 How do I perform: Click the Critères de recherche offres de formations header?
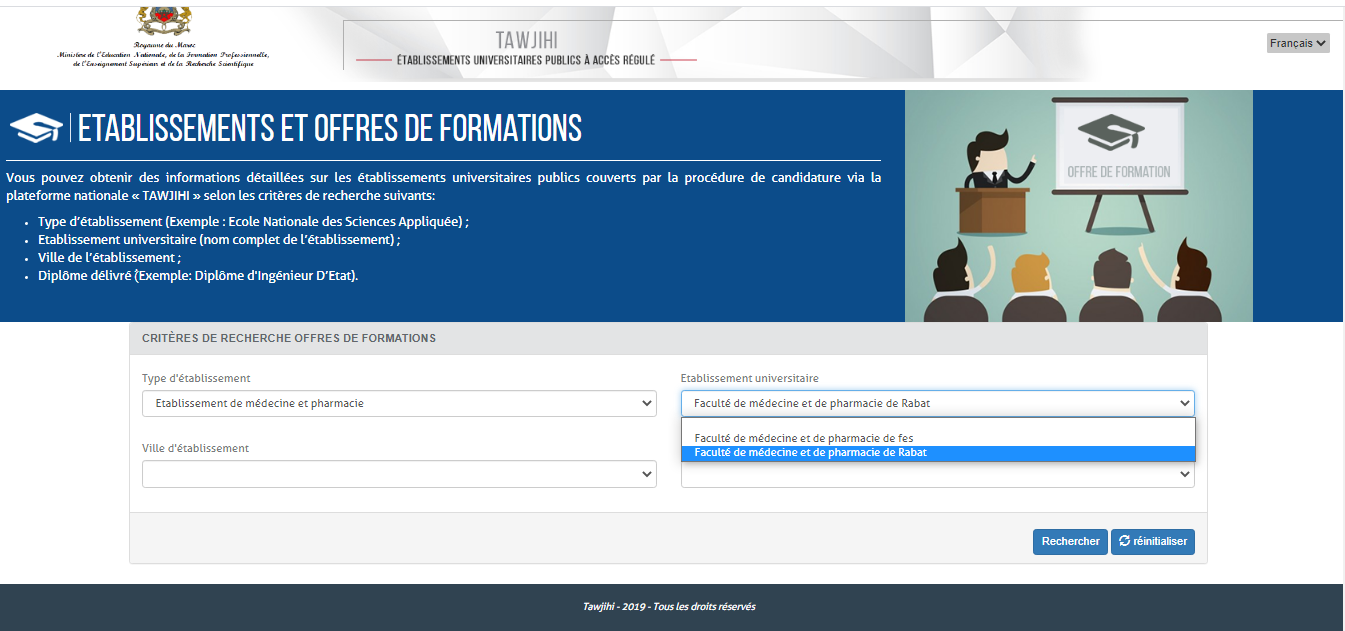tap(289, 338)
